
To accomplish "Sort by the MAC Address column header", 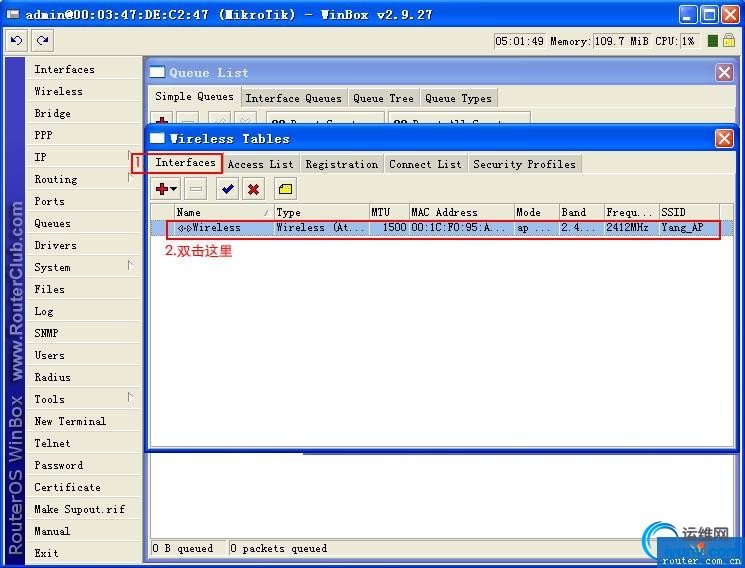I will pos(461,212).
